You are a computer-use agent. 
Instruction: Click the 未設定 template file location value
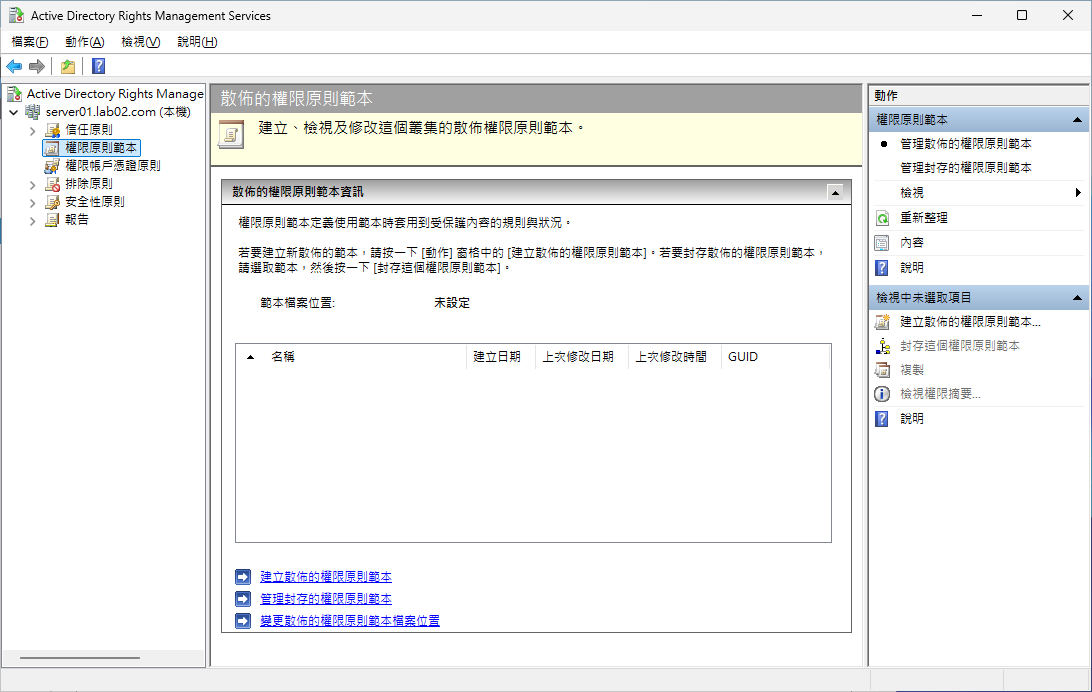point(452,304)
